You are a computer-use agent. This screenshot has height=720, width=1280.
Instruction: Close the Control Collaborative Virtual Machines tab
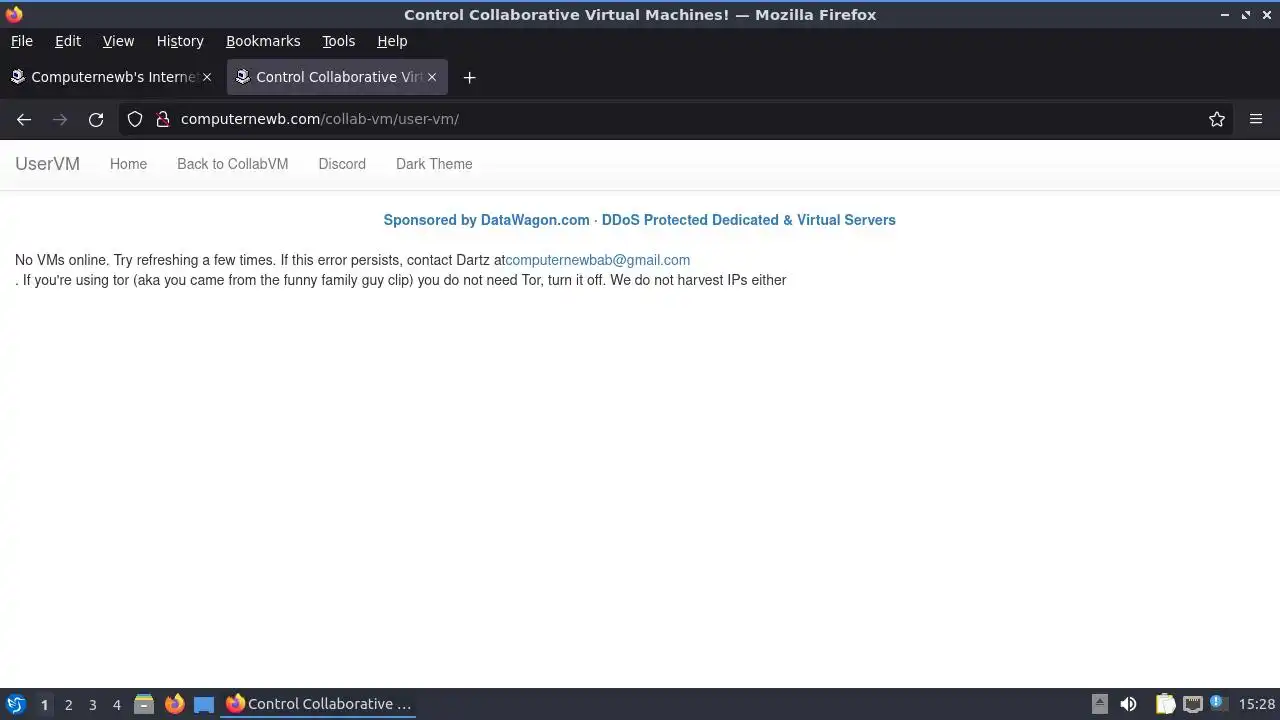tap(432, 77)
